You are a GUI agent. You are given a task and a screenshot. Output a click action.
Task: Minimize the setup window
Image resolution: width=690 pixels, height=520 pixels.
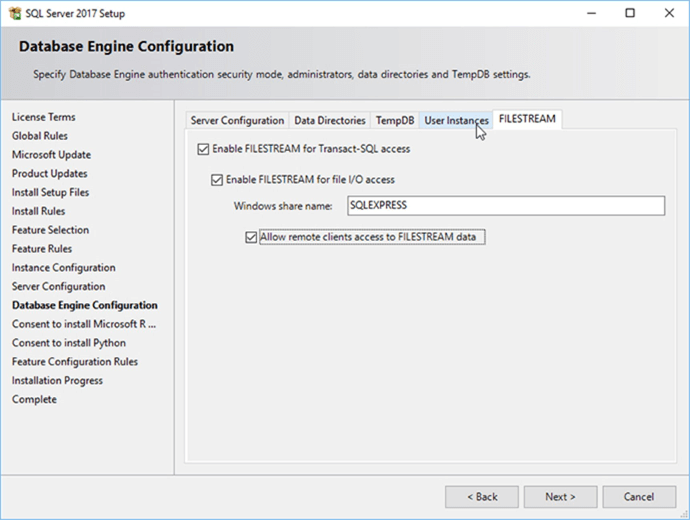[583, 14]
